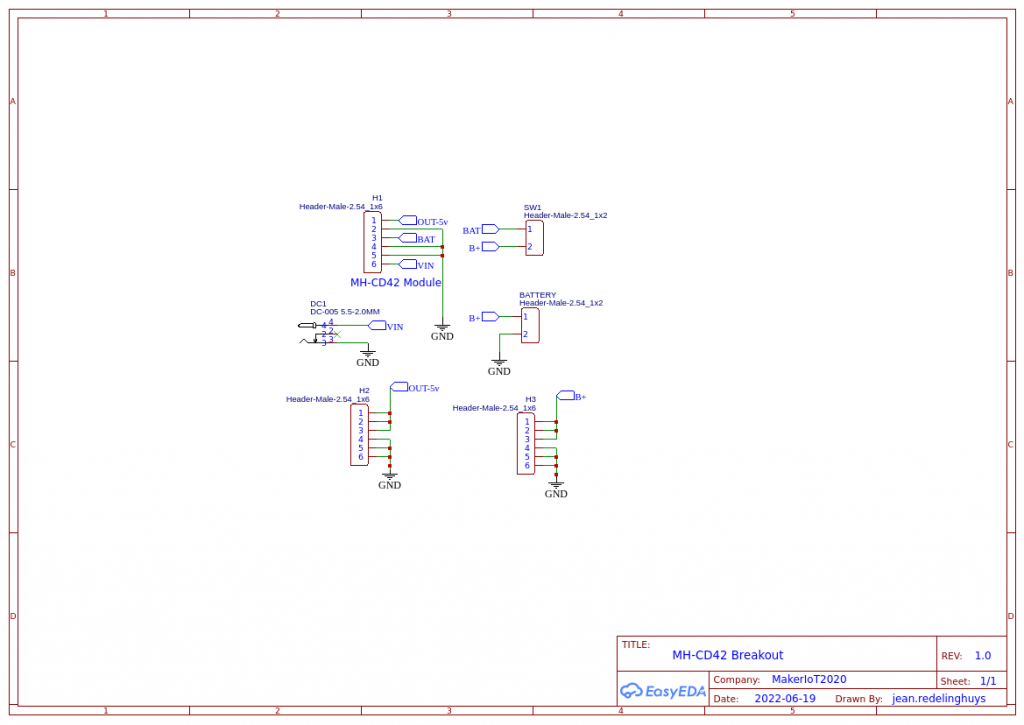The image size is (1024, 725).
Task: Select the VIN net port on jack DC1
Action: tap(386, 326)
